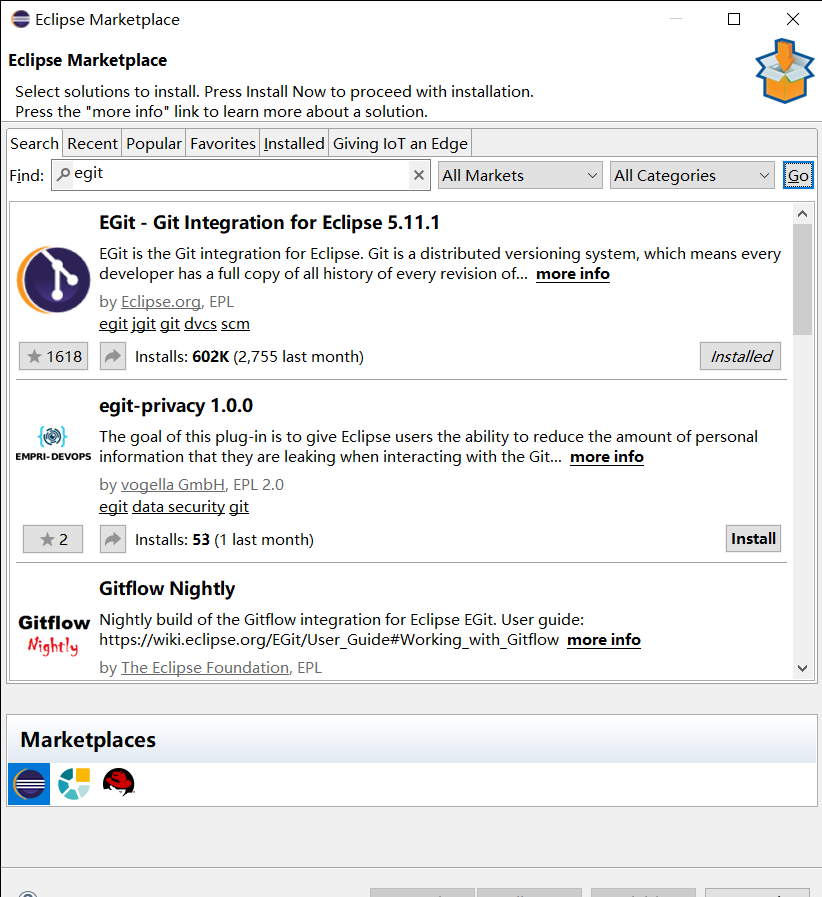Image resolution: width=822 pixels, height=897 pixels.
Task: Click the jgit tag link
Action: click(144, 324)
